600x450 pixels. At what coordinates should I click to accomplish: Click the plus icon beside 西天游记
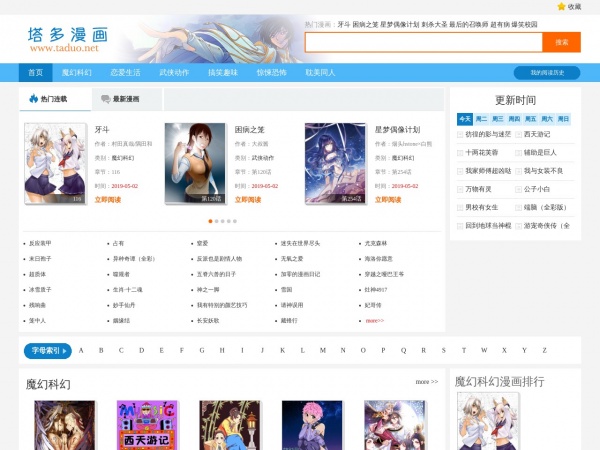[518, 134]
